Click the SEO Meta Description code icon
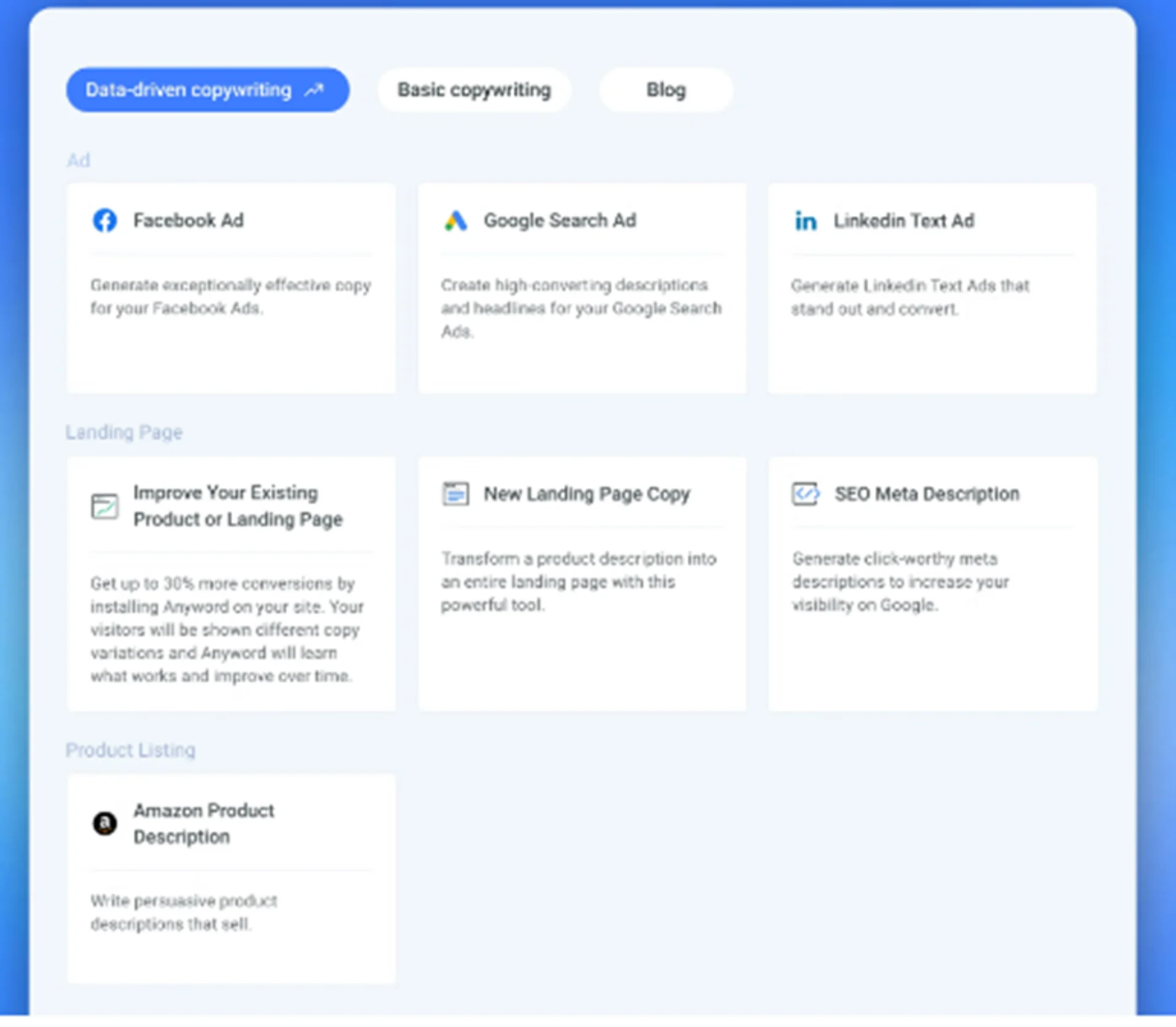Screen dimensions: 1176x1027 click(805, 494)
